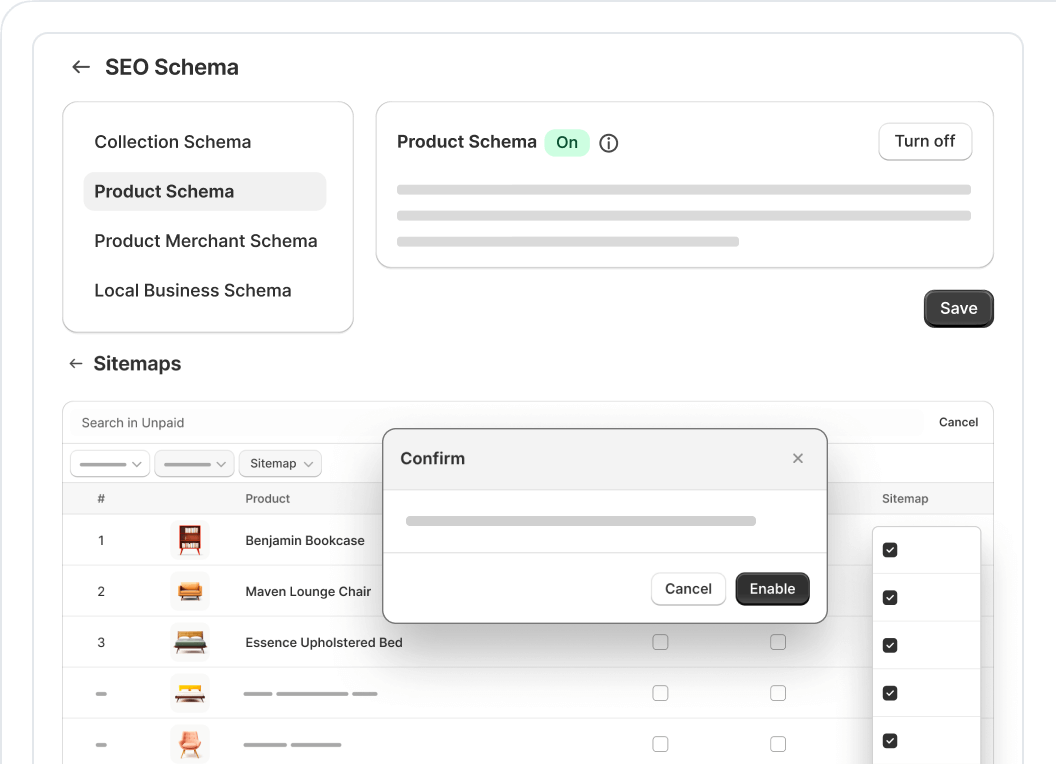Uncheck Sitemap checkbox for Benjamin Bookcase
The width and height of the screenshot is (1056, 764).
[890, 550]
